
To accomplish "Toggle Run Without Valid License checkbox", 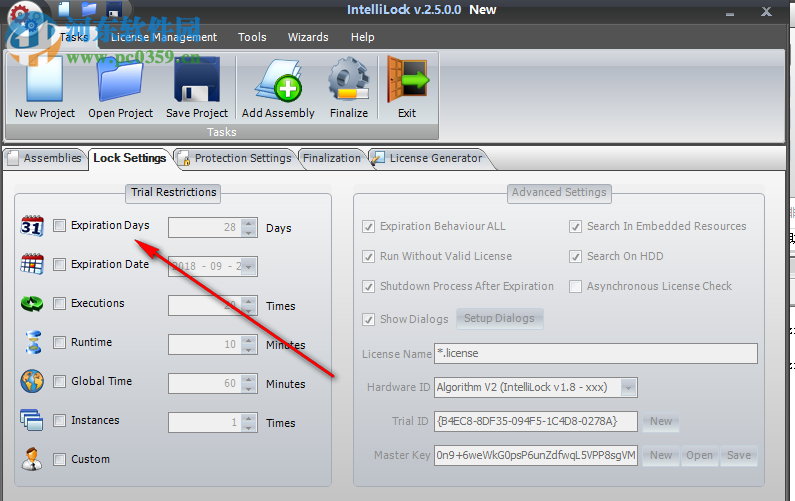I will click(x=369, y=257).
